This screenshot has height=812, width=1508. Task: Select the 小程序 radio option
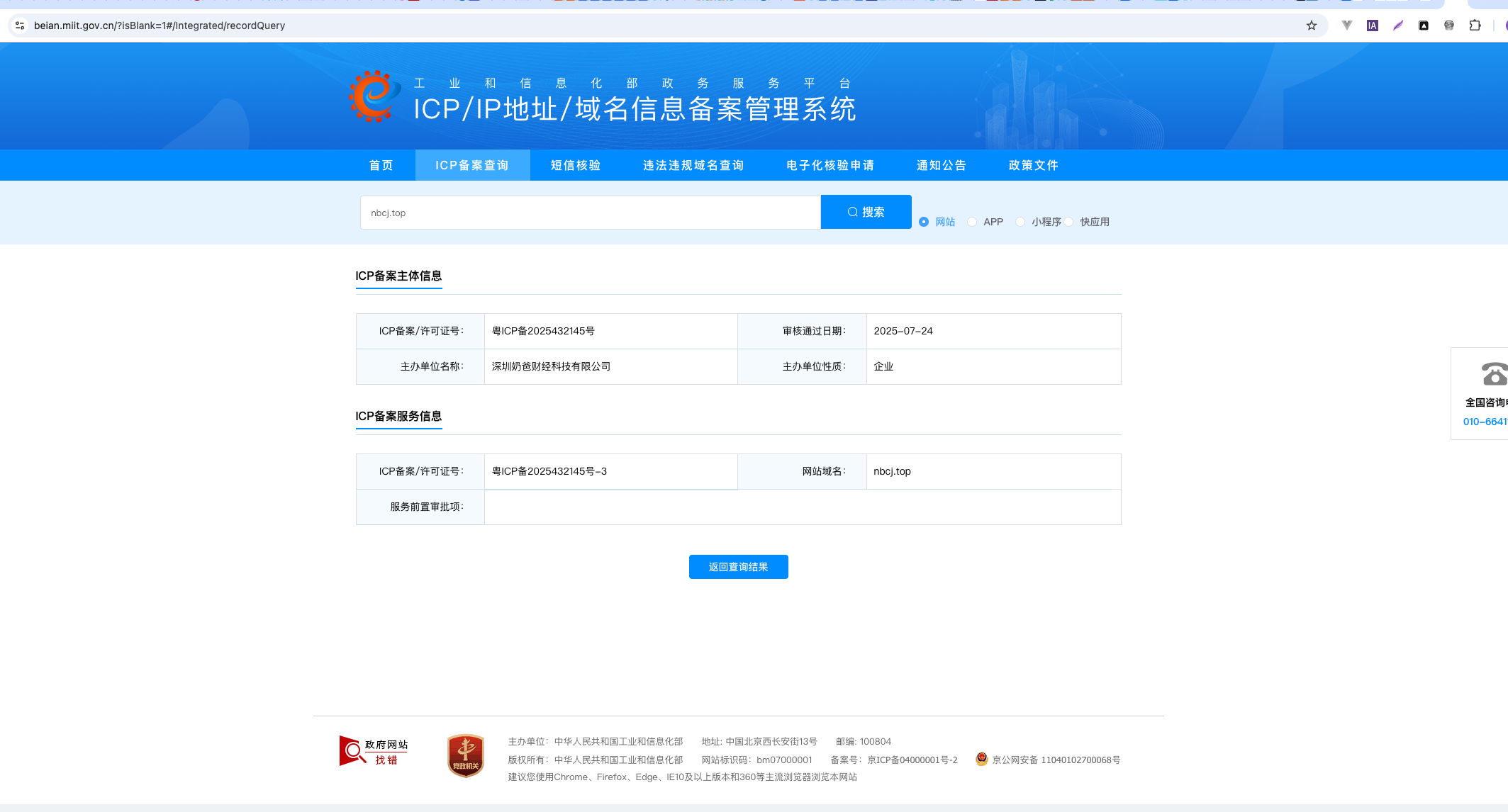coord(1020,222)
